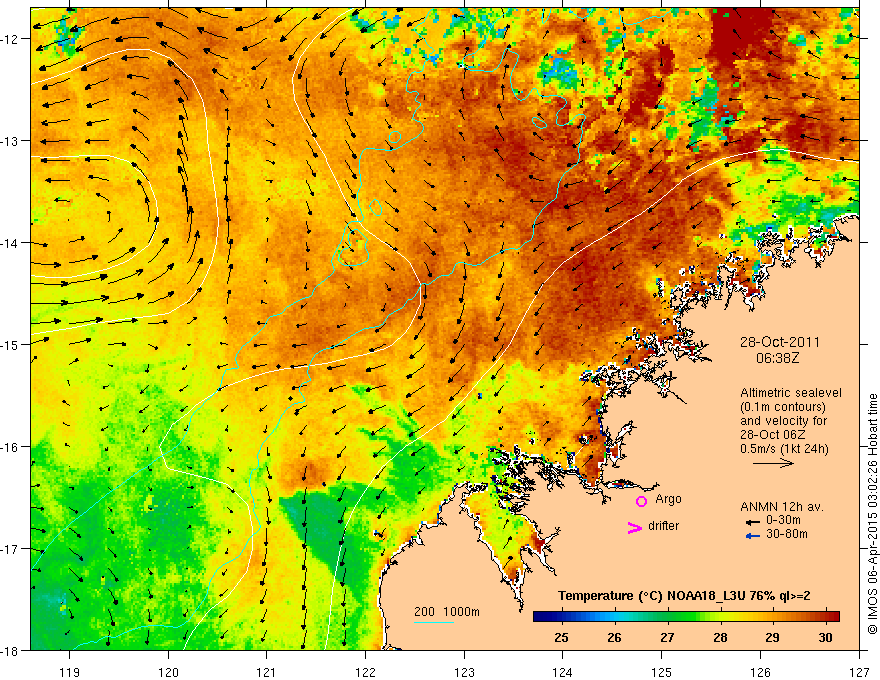Click the latitude axis label -12
This screenshot has height=680, width=880.
11,39
